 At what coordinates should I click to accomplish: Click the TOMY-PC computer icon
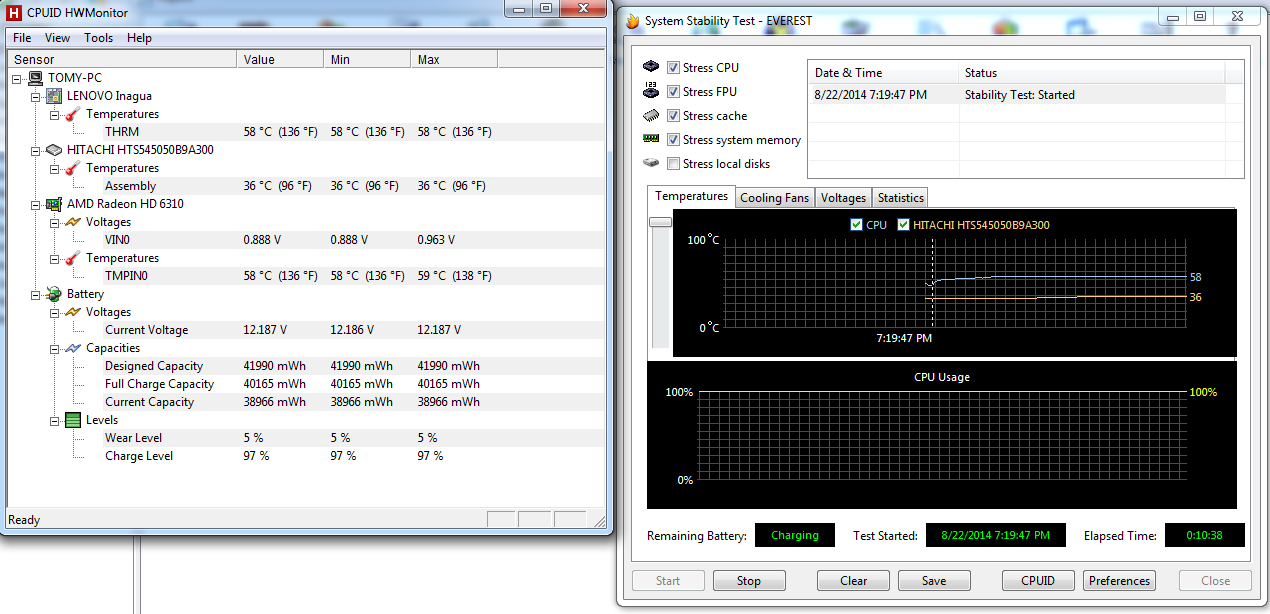[35, 78]
